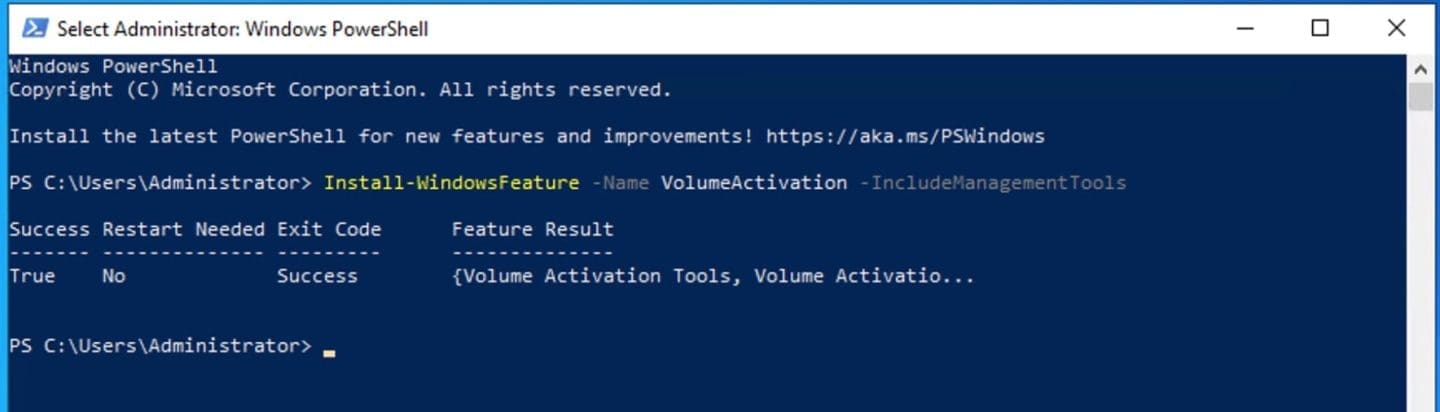Click the Exit Code column header
Viewport: 1440px width, 412px height.
pyautogui.click(x=329, y=229)
